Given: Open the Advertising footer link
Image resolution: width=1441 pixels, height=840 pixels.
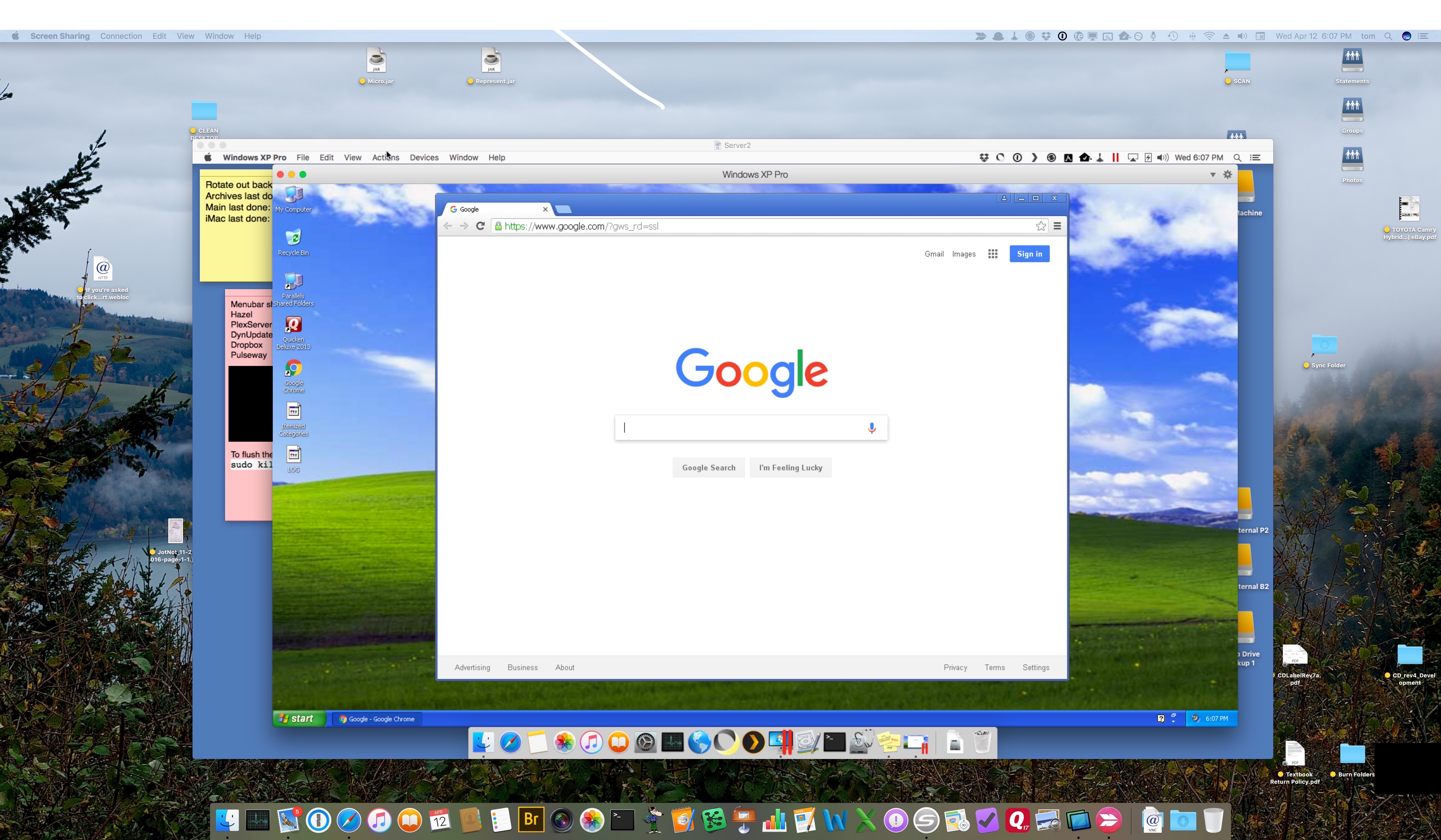Looking at the screenshot, I should coord(472,668).
